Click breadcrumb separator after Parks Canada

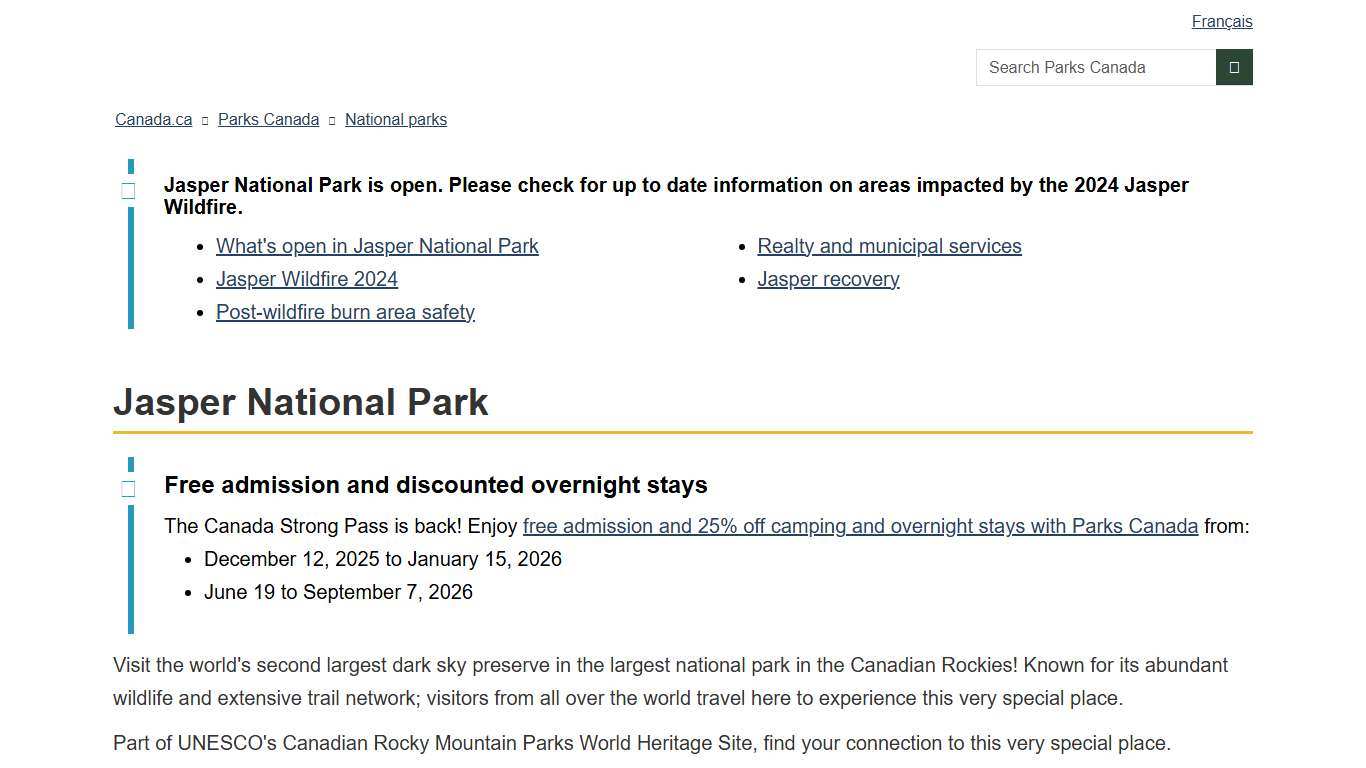click(332, 120)
